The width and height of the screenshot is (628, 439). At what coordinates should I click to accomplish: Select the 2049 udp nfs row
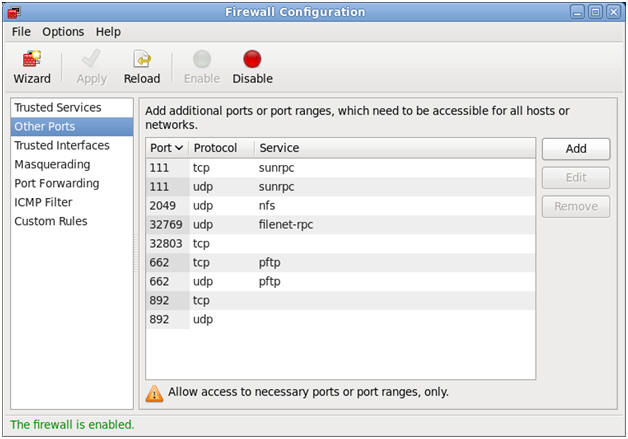[340, 205]
